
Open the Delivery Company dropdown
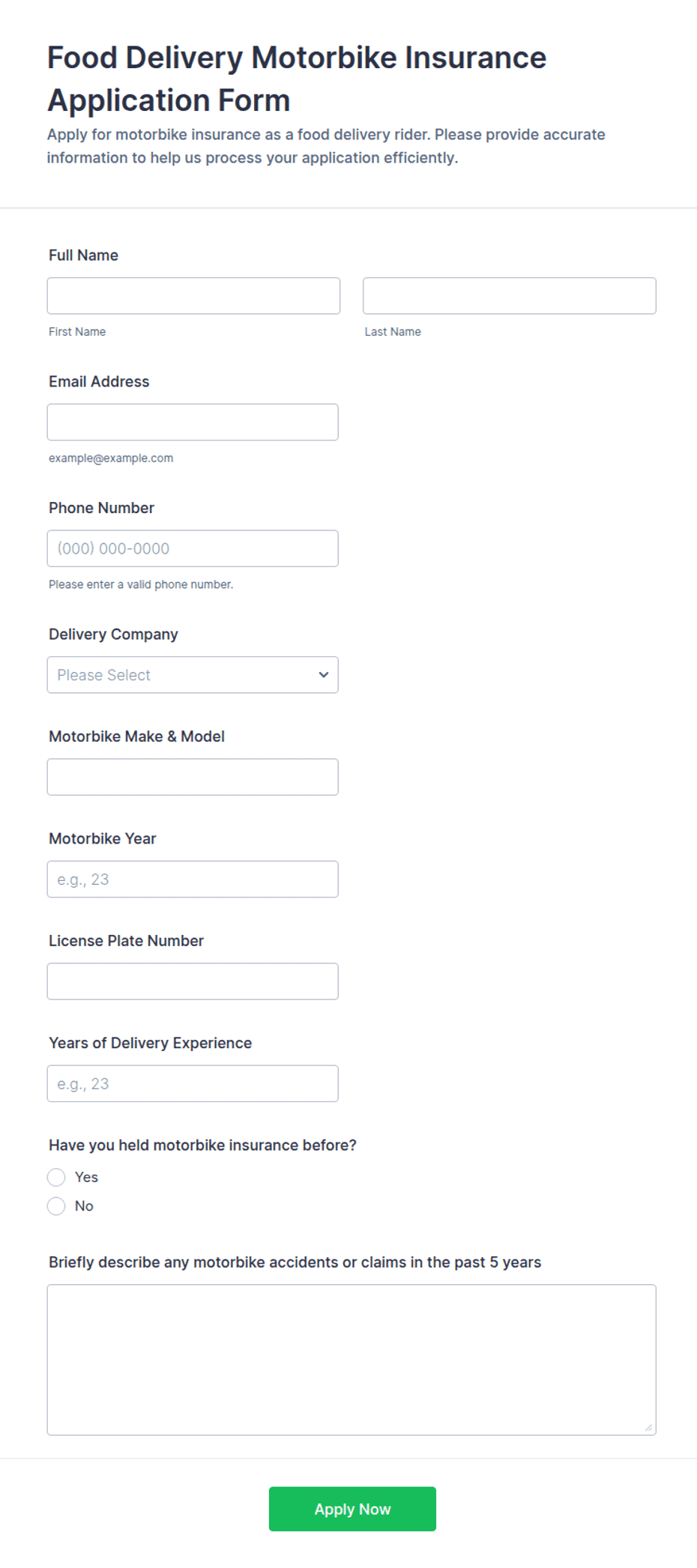(x=193, y=675)
